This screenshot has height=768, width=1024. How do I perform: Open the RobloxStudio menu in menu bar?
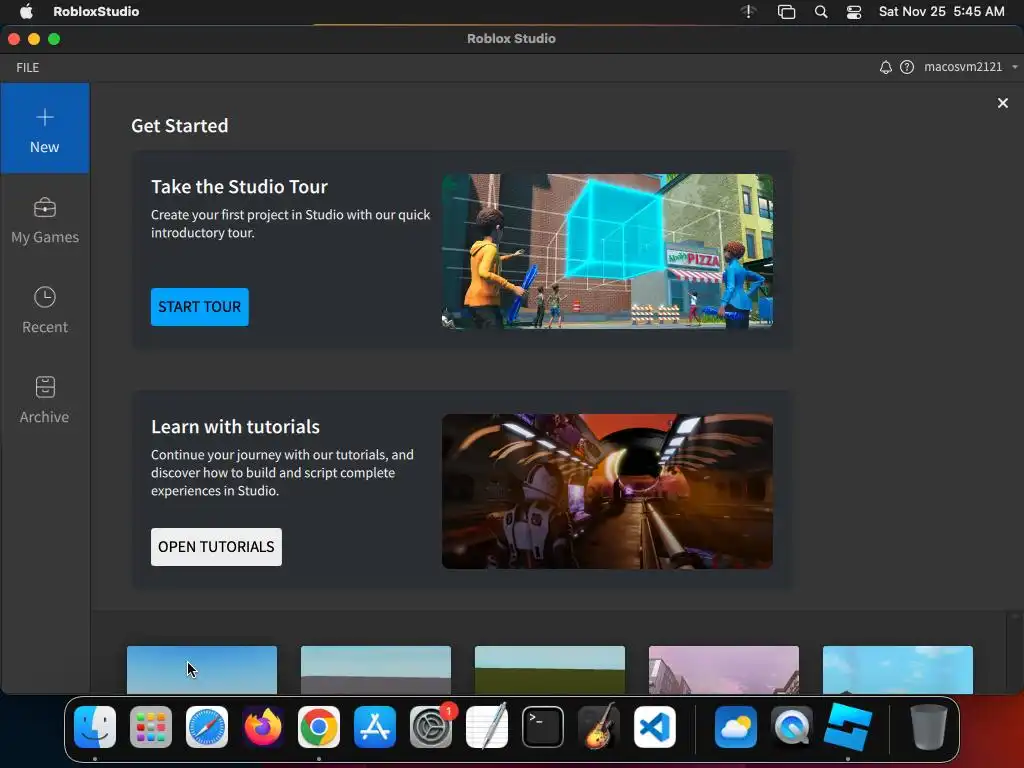96,11
